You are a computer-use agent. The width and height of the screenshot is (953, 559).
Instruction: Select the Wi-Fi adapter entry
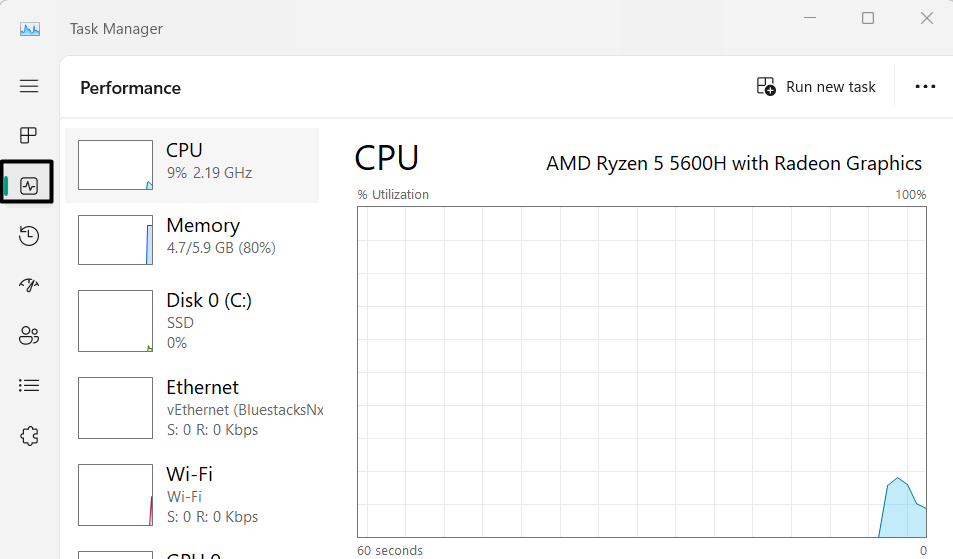[x=192, y=494]
